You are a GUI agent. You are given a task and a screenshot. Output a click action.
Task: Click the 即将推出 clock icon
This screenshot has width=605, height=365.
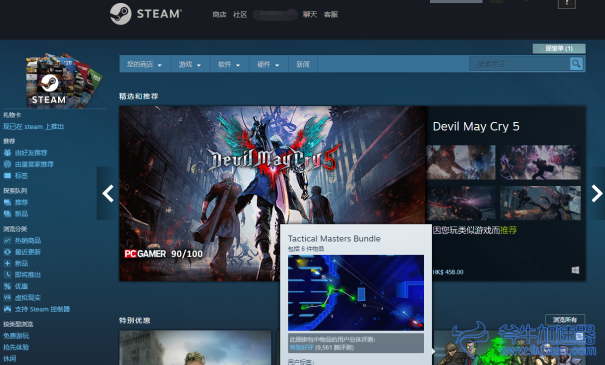tap(7, 275)
